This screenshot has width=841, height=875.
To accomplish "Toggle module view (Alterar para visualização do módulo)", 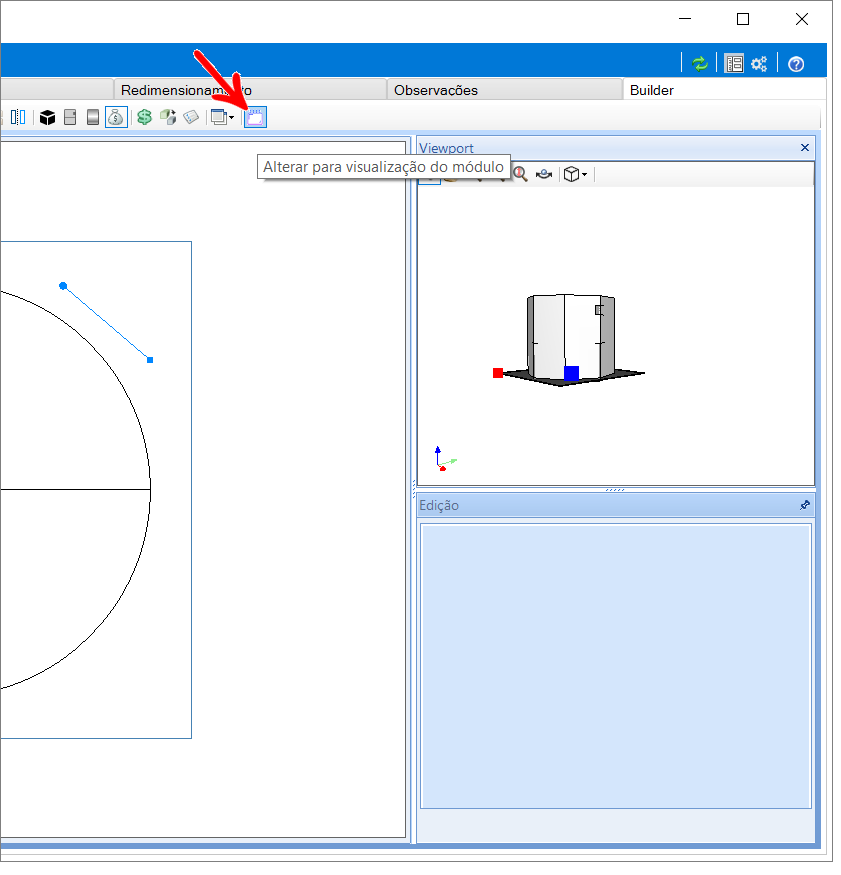I will pos(258,118).
